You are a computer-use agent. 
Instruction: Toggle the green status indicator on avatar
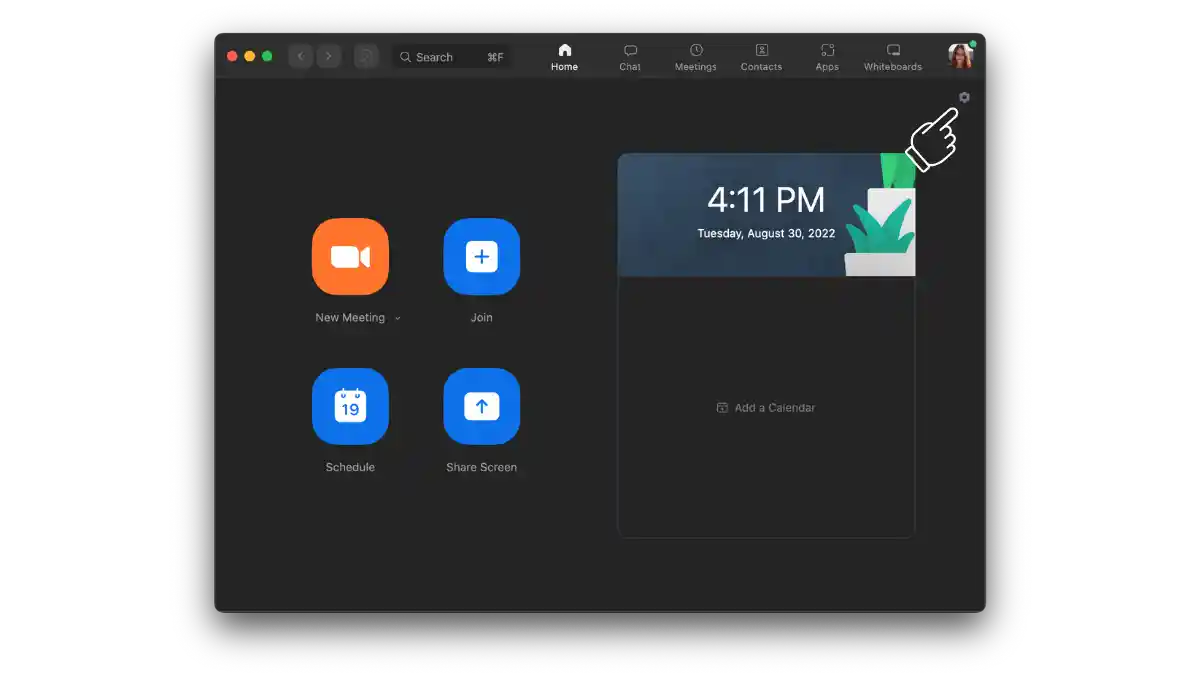[972, 44]
